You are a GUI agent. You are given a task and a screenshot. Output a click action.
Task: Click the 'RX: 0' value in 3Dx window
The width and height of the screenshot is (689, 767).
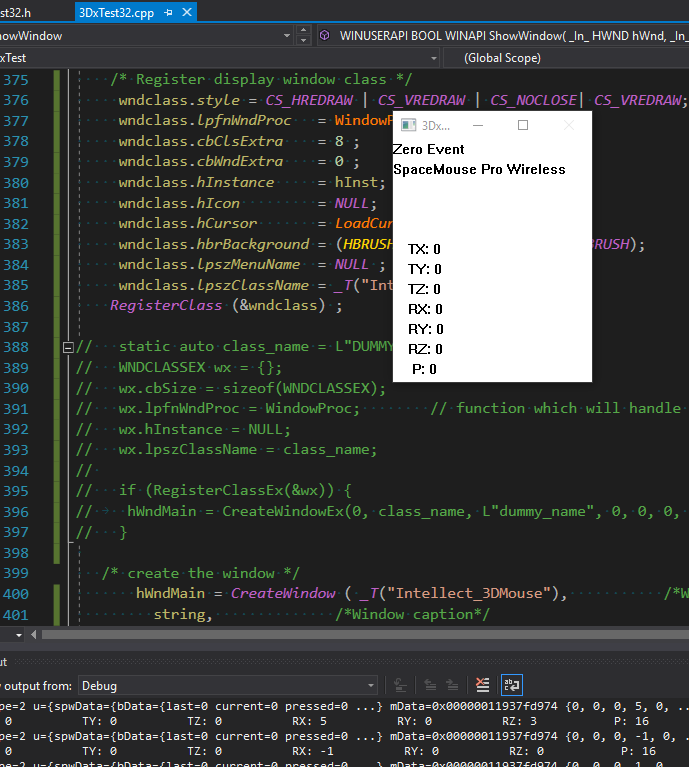click(425, 309)
